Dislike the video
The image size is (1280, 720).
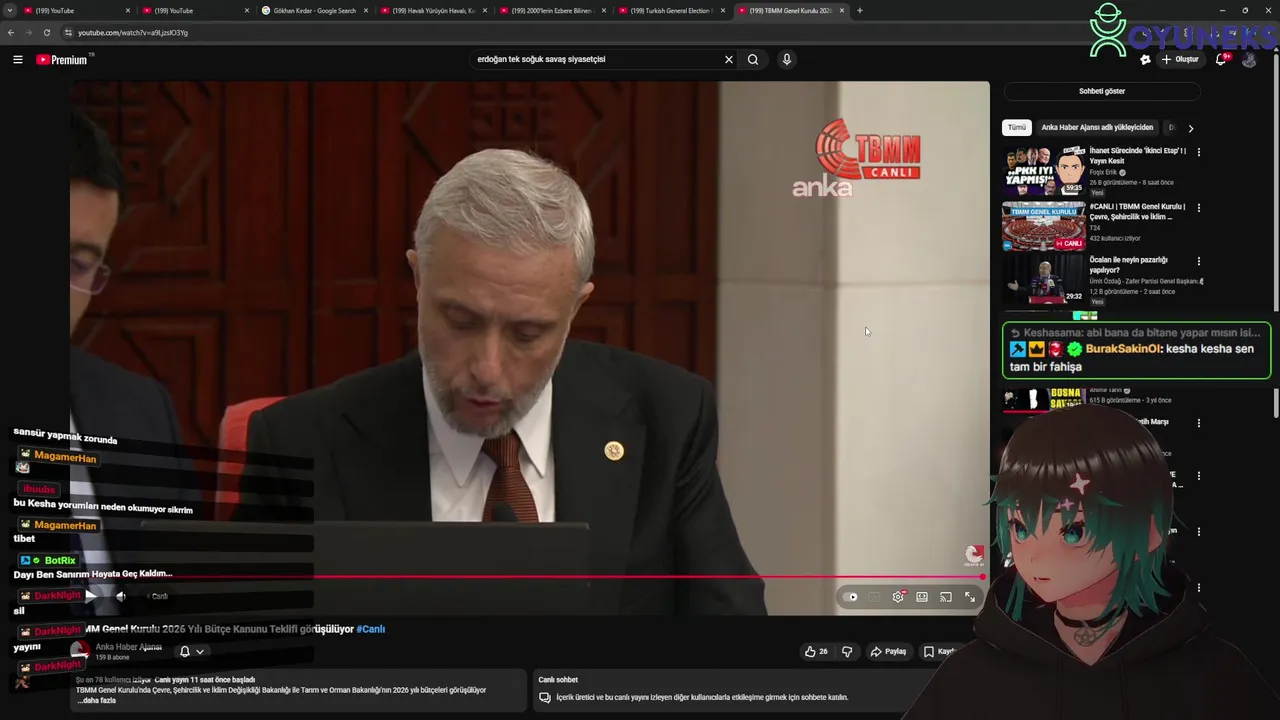[847, 651]
